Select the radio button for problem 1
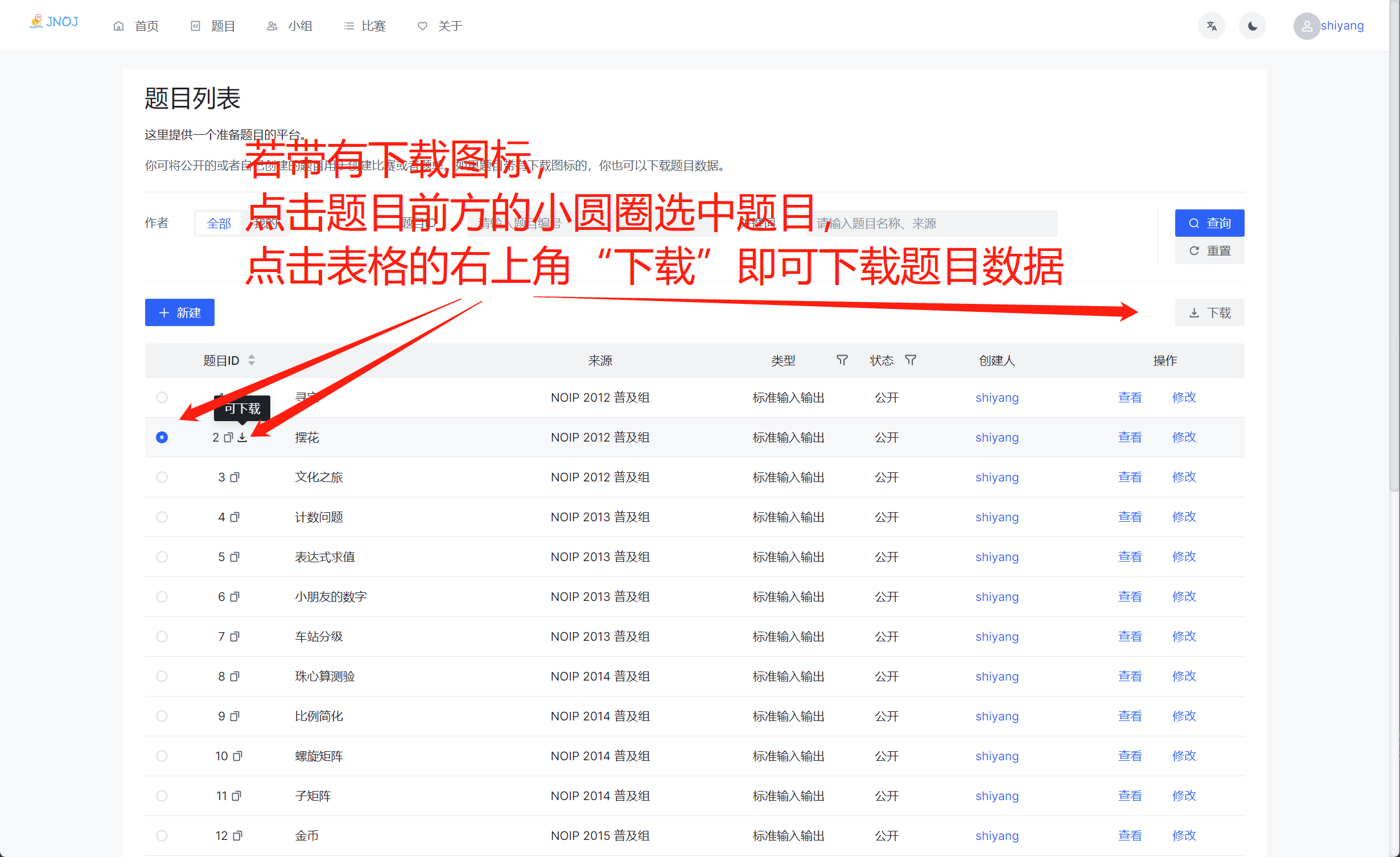Viewport: 1400px width, 857px height. 162,397
